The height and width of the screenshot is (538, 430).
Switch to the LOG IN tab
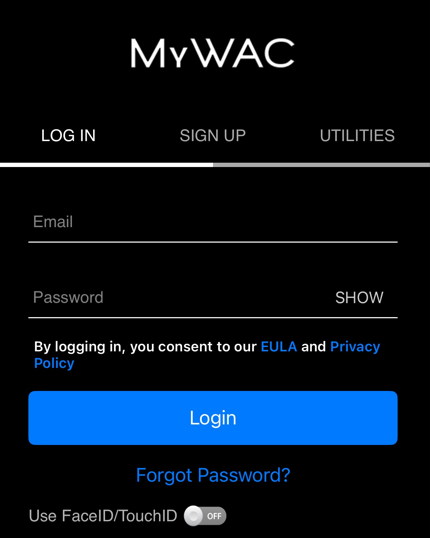(68, 136)
